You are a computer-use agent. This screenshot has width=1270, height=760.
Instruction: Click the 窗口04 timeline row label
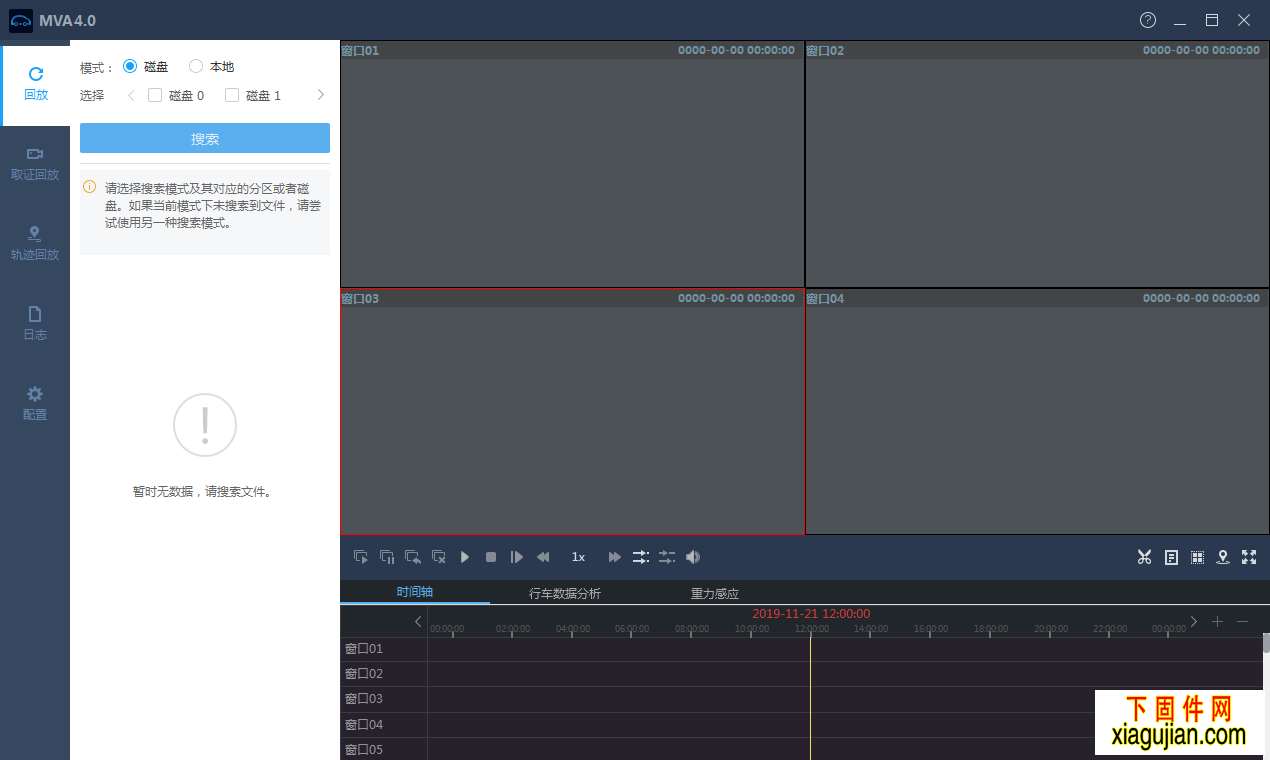[x=364, y=724]
